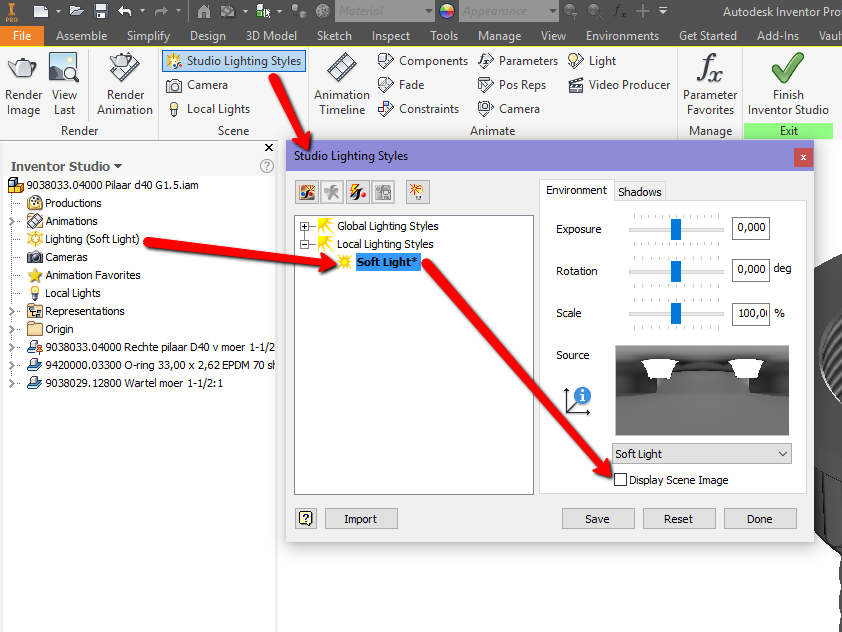Expand Rechte pilaar D40 component node
Image resolution: width=842 pixels, height=632 pixels.
(12, 347)
